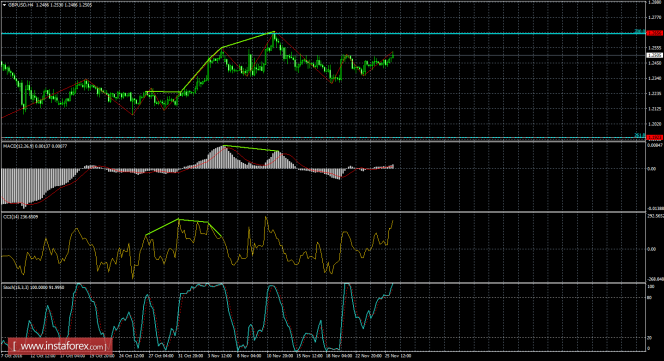Click the 20 level on Stochastic scale
The width and height of the screenshot is (664, 361).
(x=650, y=338)
